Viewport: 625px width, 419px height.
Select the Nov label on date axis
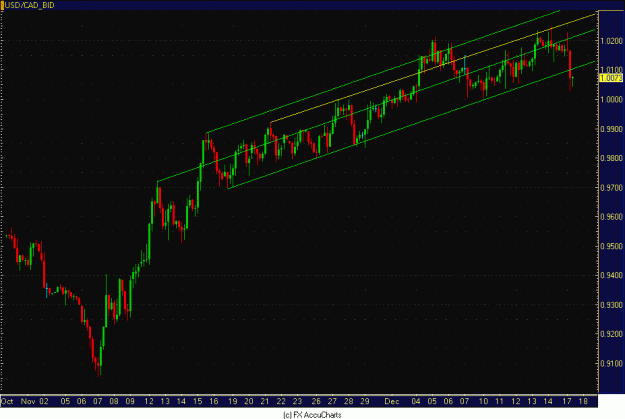pos(28,401)
